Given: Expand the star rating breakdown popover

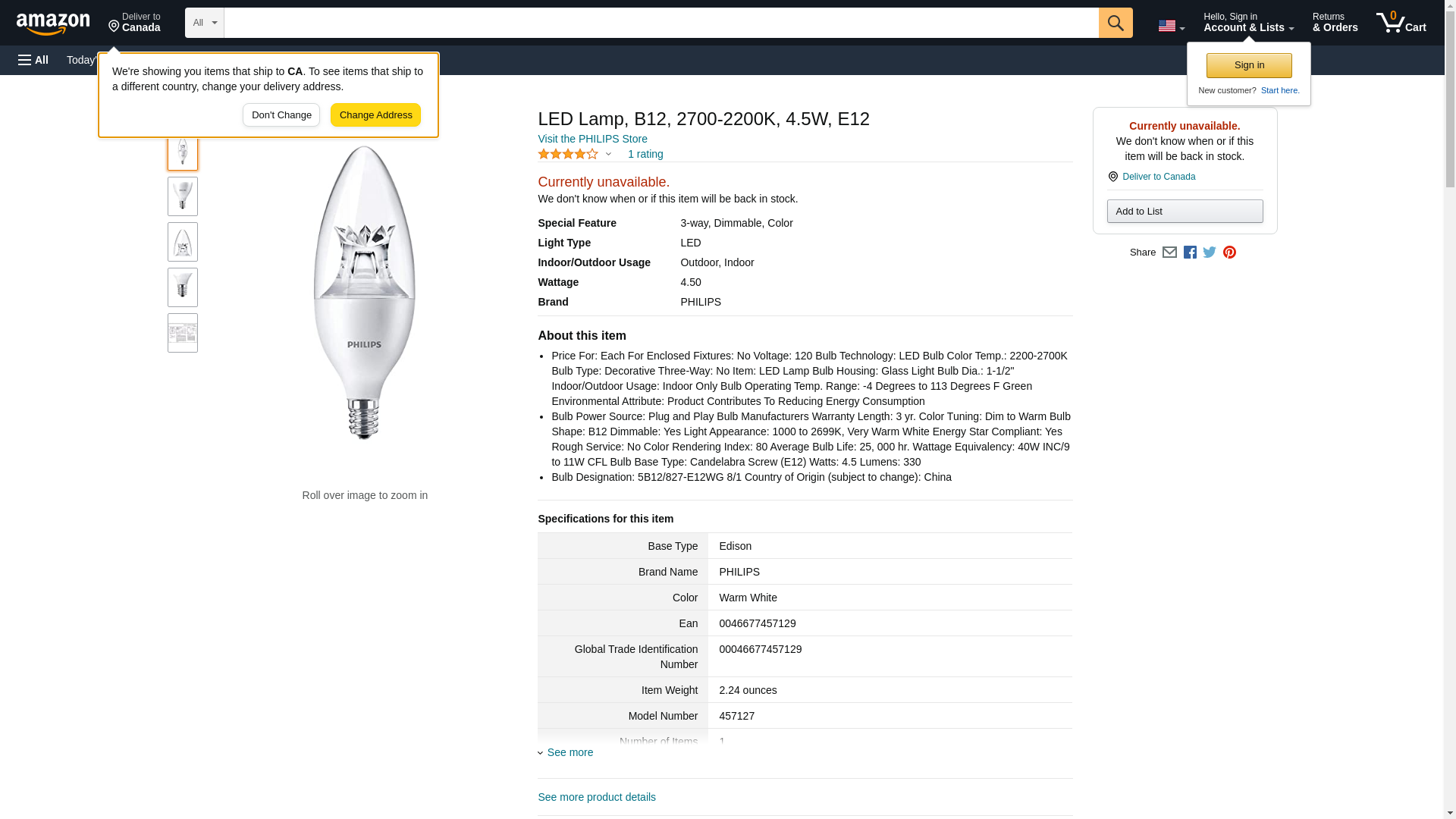Looking at the screenshot, I should click(608, 154).
